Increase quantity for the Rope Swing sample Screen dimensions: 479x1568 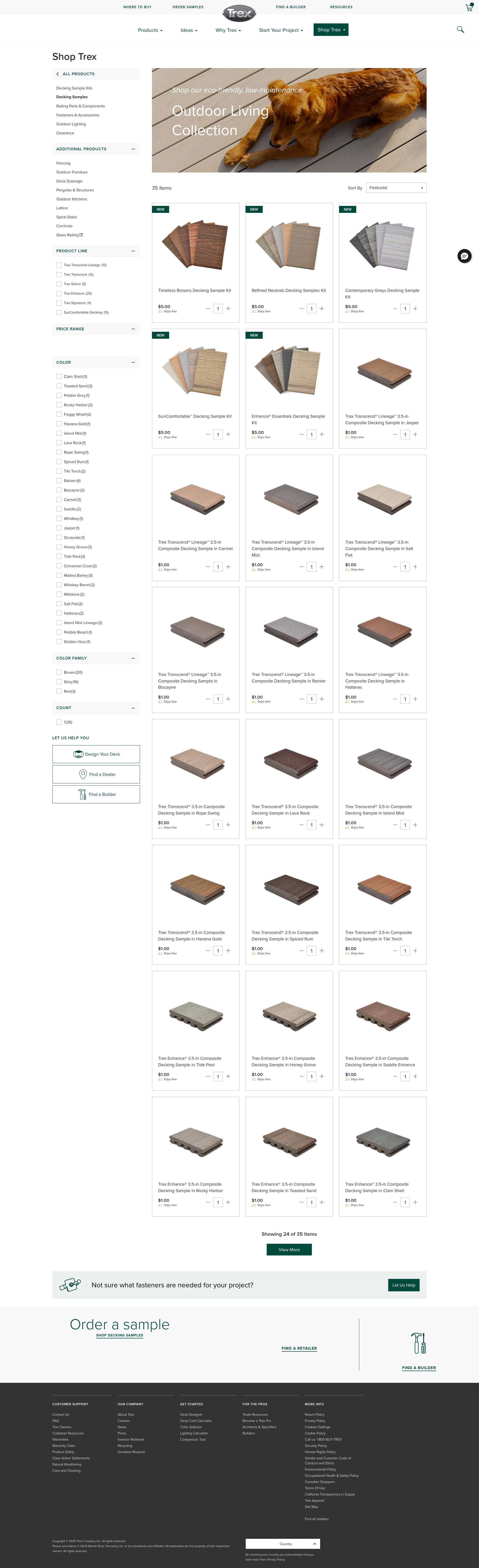point(228,825)
